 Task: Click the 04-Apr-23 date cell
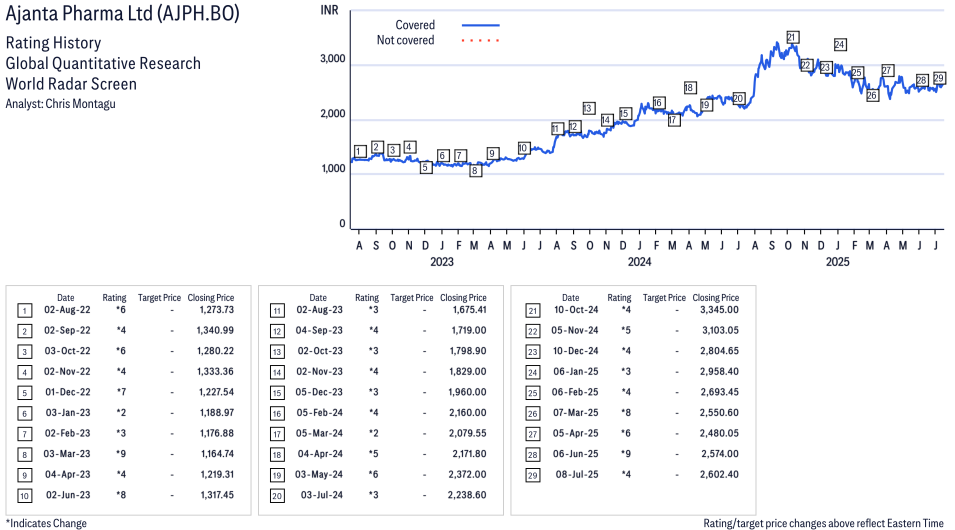point(68,475)
